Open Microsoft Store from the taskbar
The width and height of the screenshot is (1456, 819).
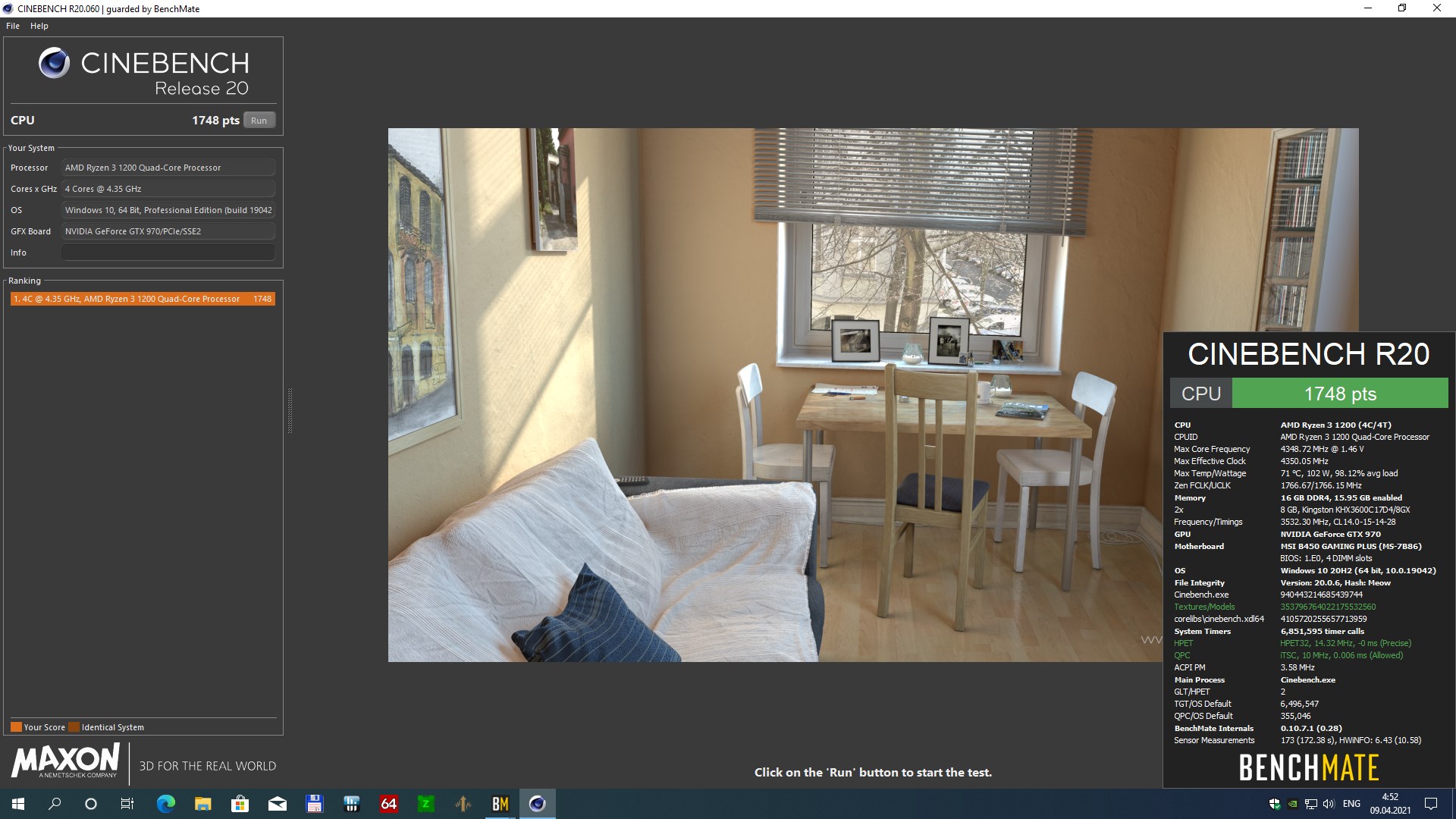[x=240, y=804]
